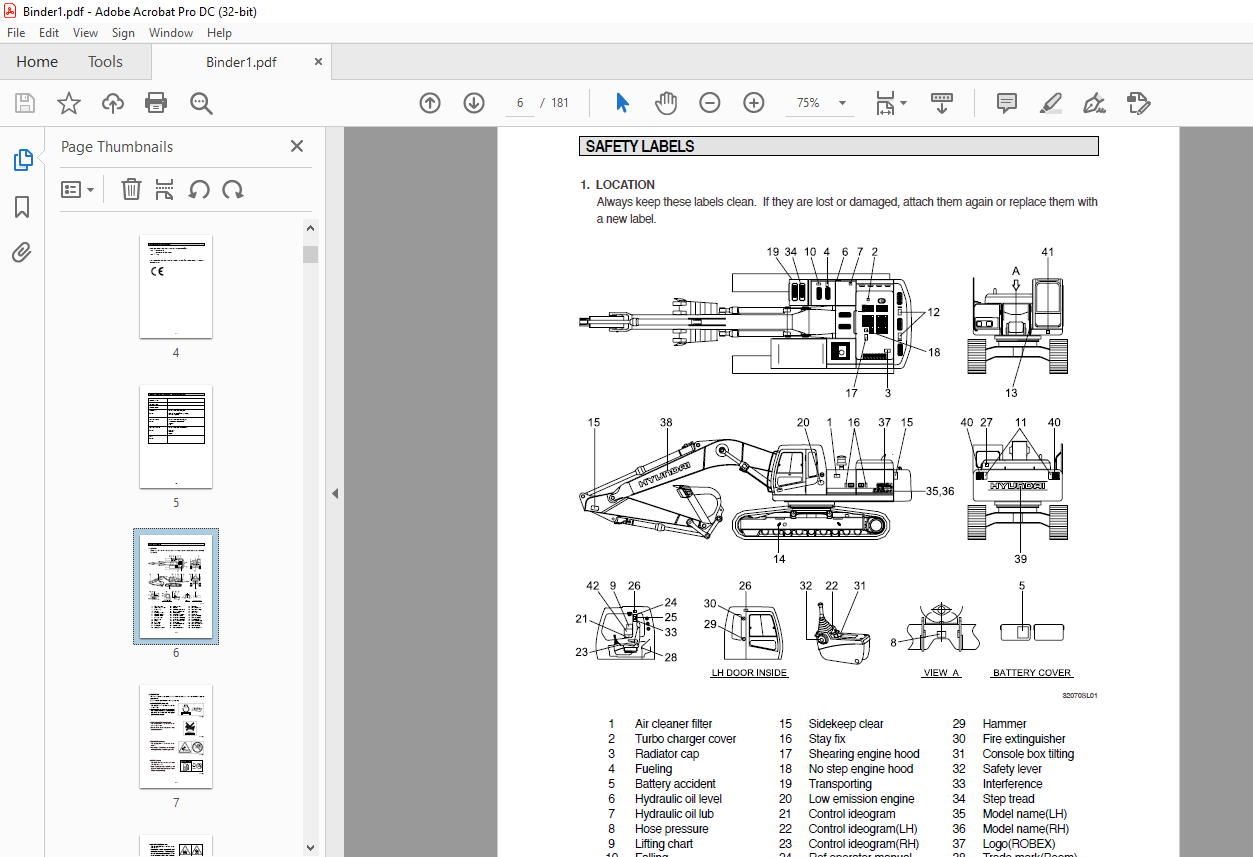Open the File menu
The width and height of the screenshot is (1253, 857).
pos(16,33)
